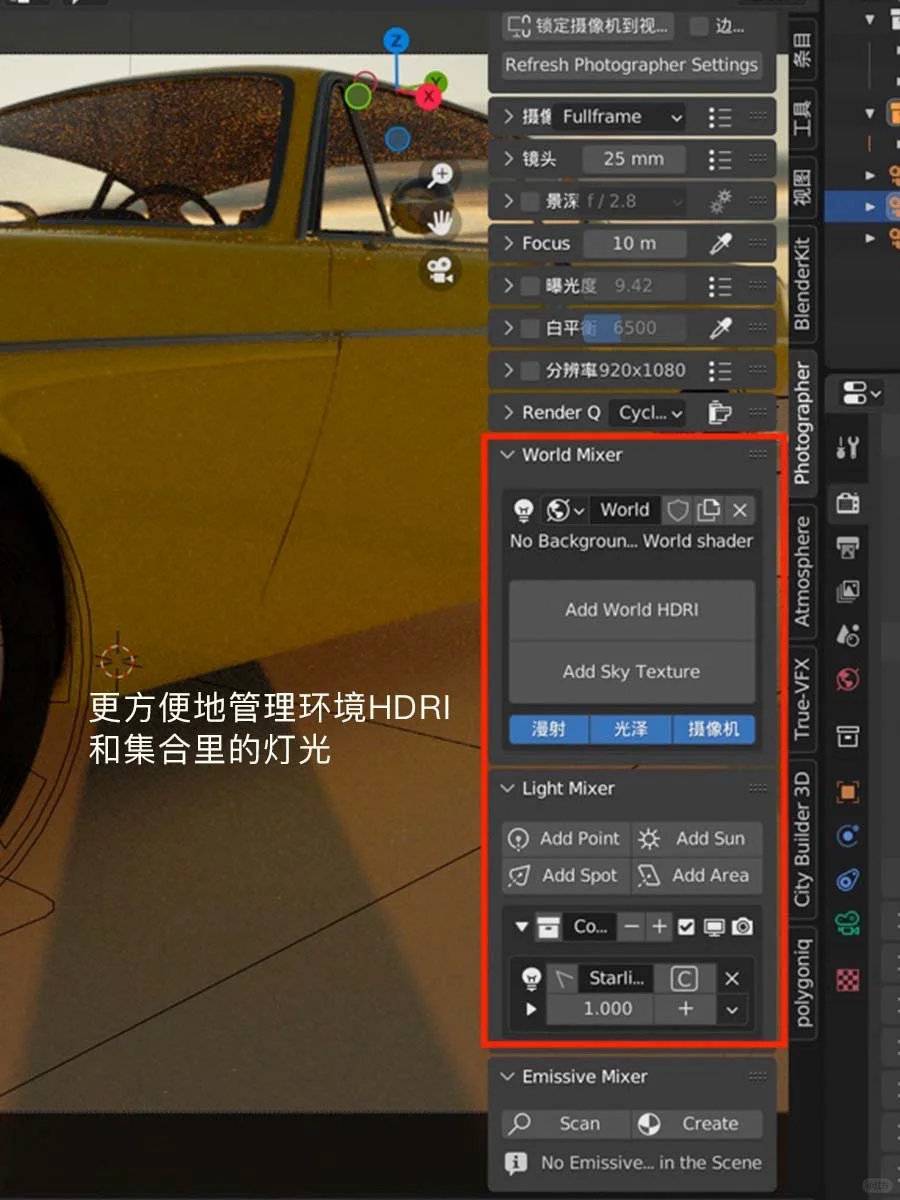Screen dimensions: 900x1200
Task: Toggle viewport visibility monitor icon in Light Mixer
Action: coord(716,927)
